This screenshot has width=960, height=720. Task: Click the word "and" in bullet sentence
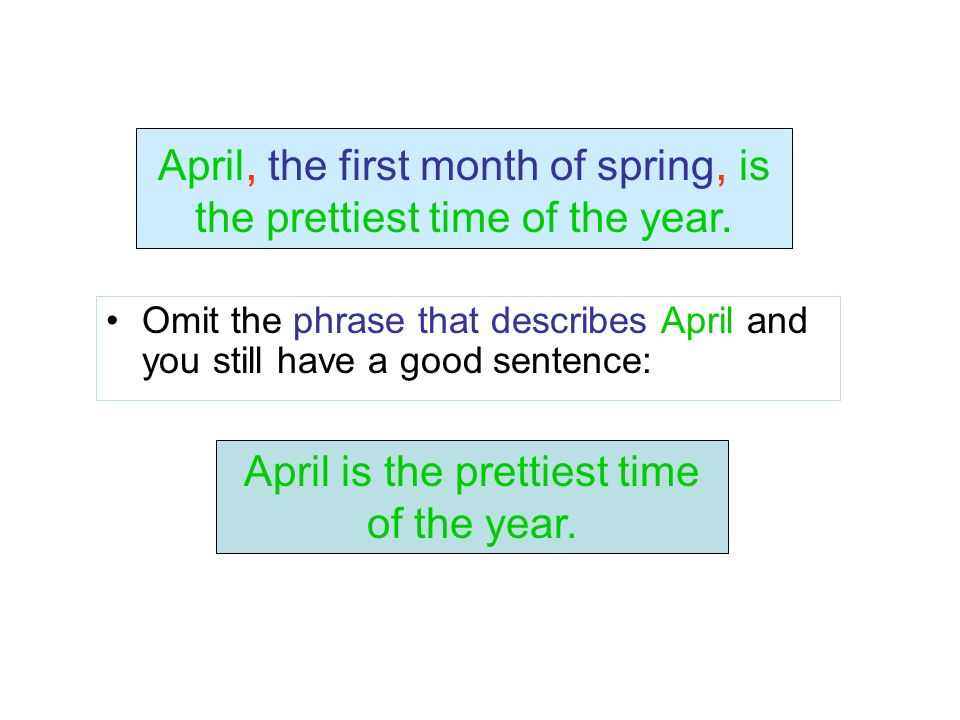point(777,320)
